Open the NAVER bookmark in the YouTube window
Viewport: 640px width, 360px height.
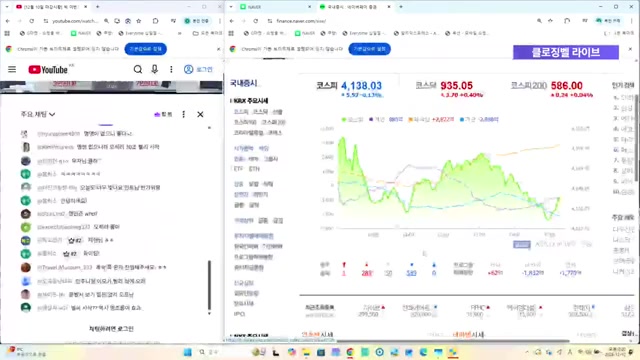81,33
